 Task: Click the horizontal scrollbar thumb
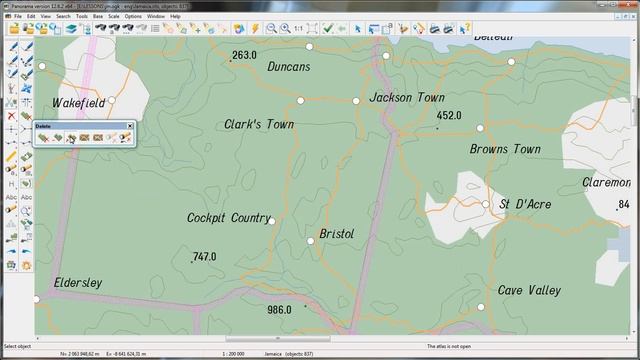tap(278, 338)
